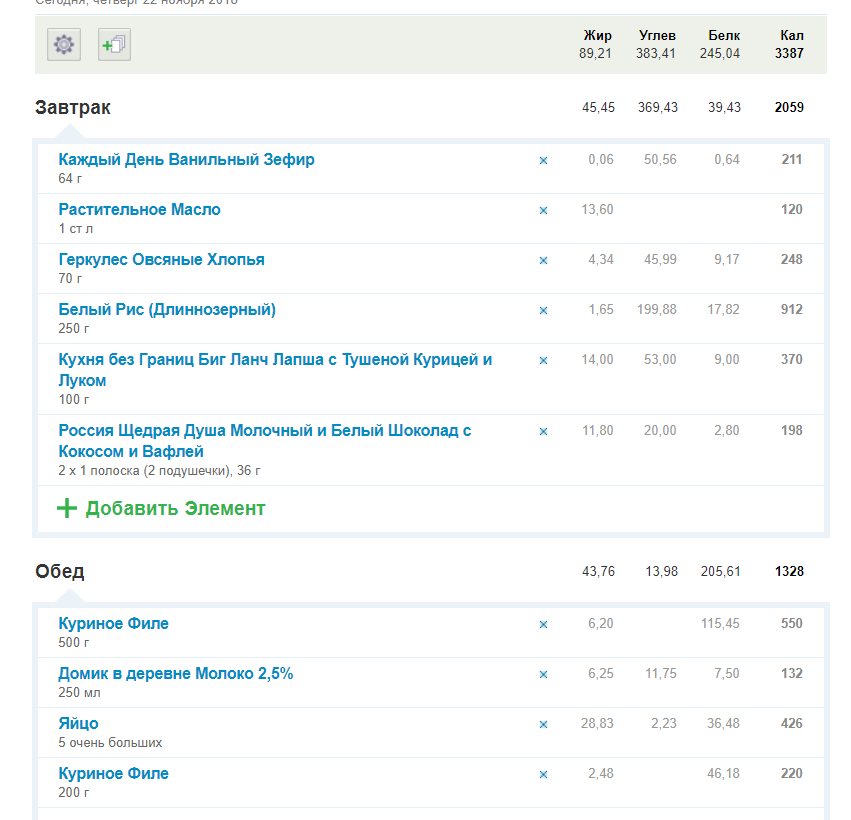
Task: Click the Кал column header
Action: pyautogui.click(x=791, y=36)
